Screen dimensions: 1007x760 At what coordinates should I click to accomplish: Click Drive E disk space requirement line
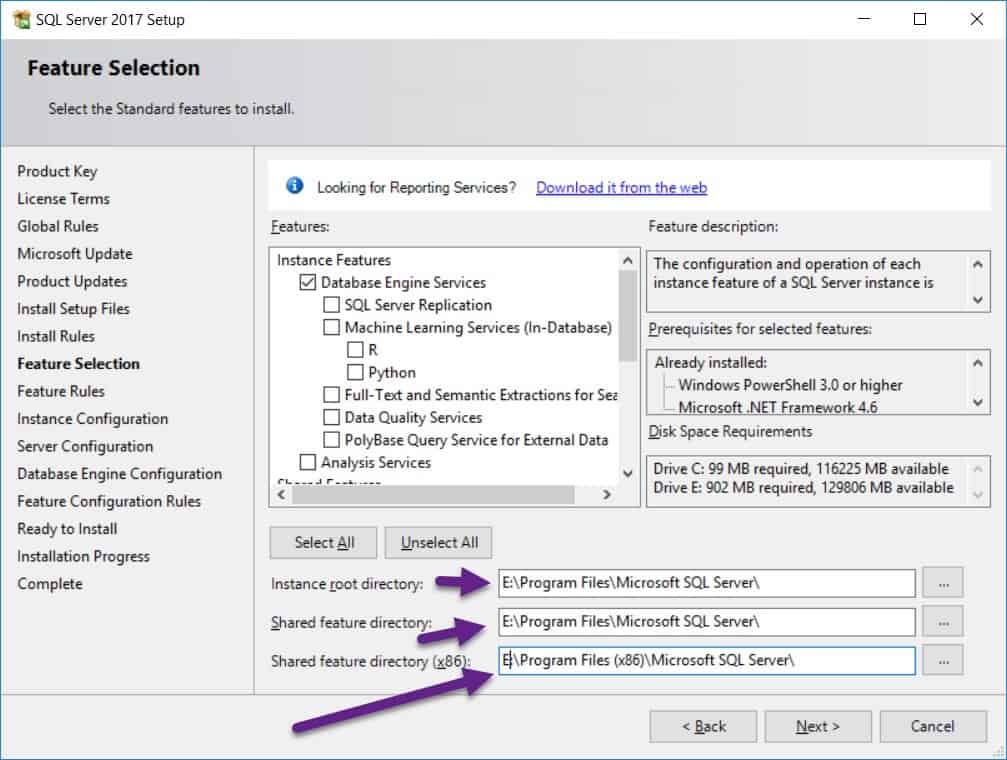pos(803,488)
